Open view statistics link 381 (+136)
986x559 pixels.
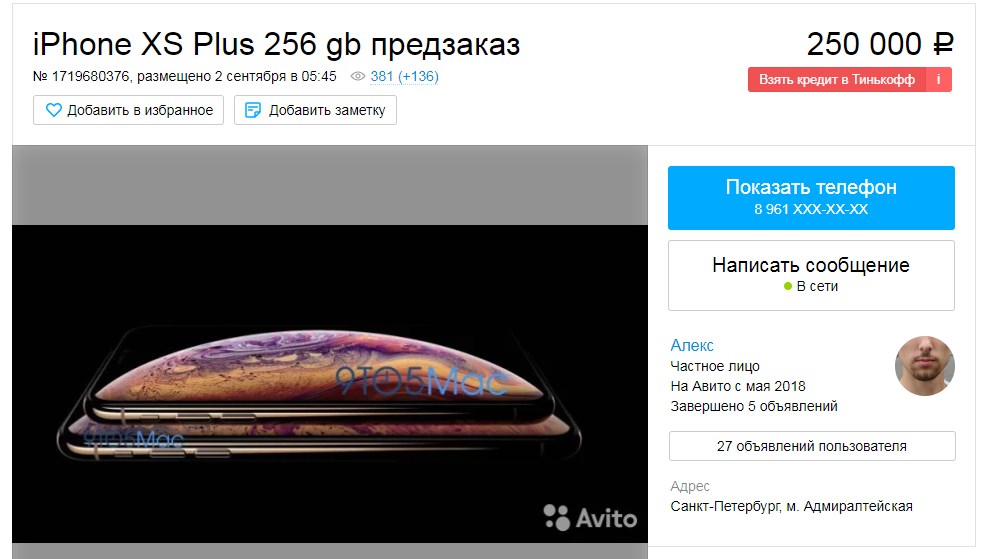click(x=404, y=76)
